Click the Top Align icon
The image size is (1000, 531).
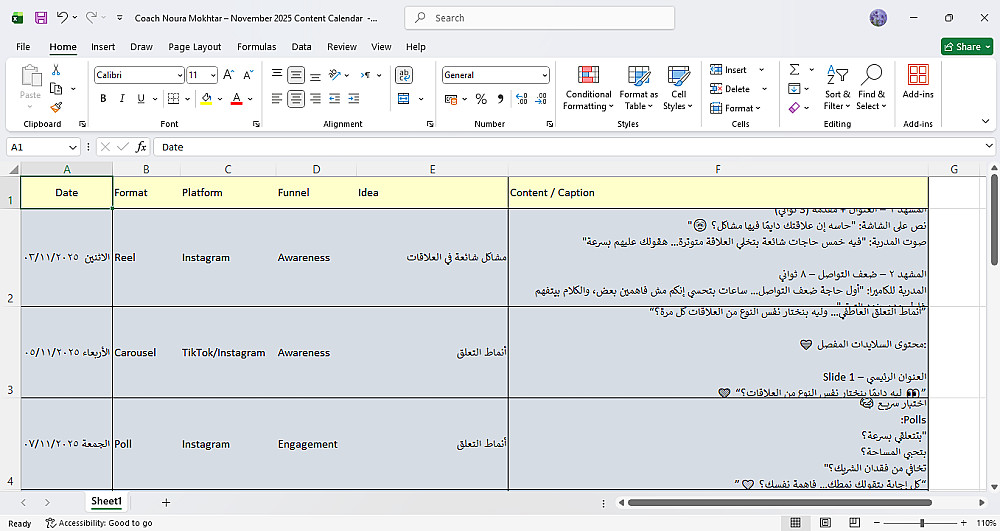277,75
